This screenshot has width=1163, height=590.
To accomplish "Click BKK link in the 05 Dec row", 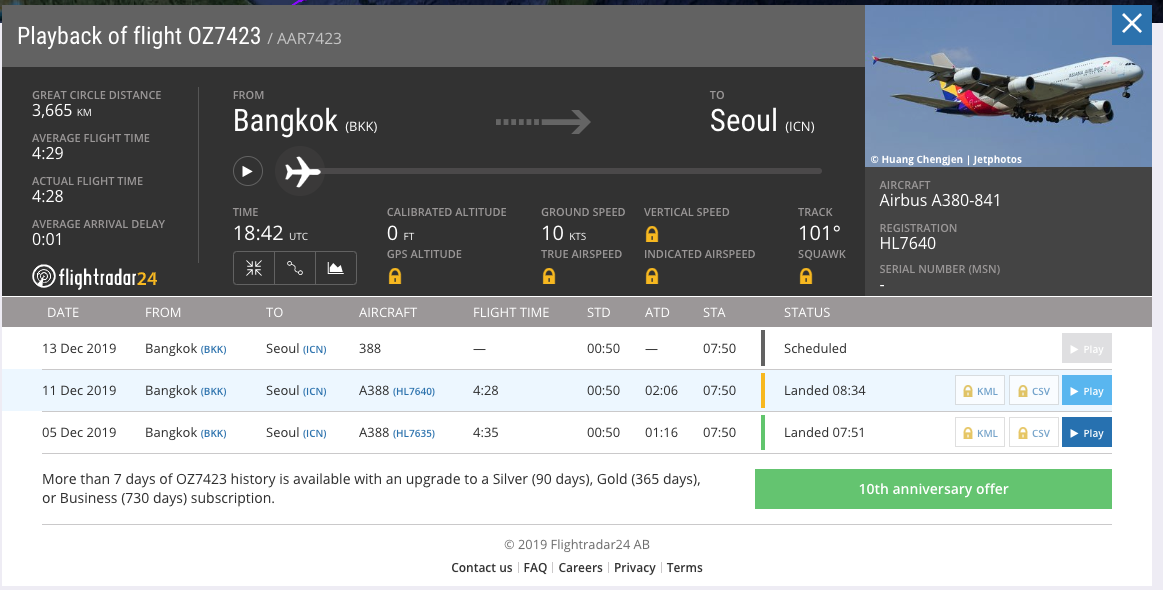I will (x=214, y=433).
